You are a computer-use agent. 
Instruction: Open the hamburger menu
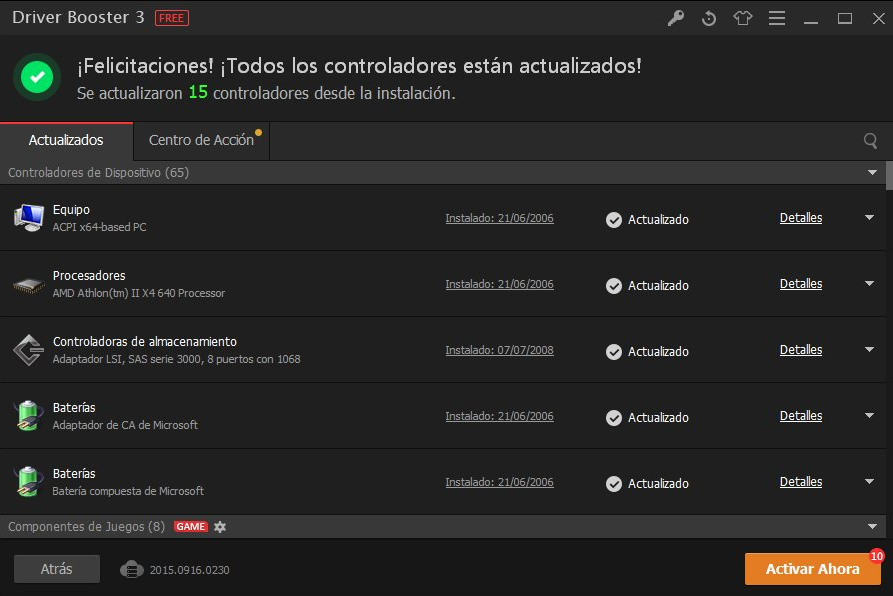tap(777, 18)
